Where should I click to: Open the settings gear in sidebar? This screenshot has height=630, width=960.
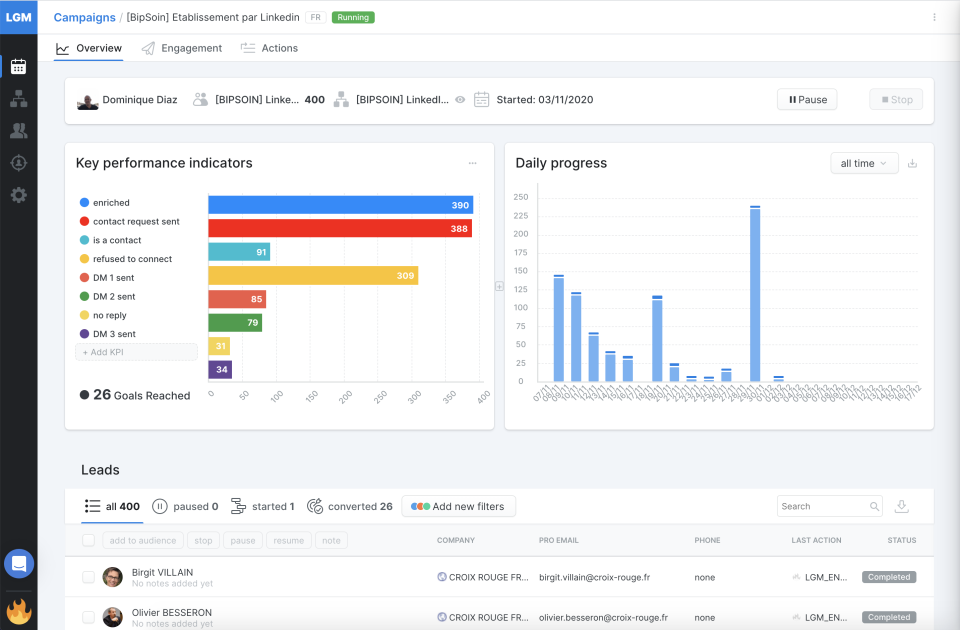click(x=18, y=195)
